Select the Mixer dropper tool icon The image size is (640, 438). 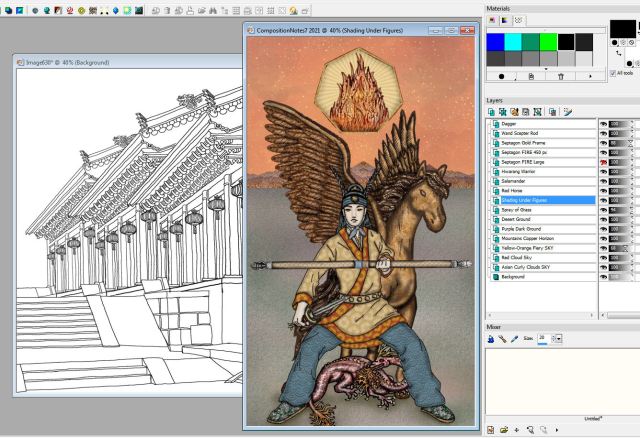pos(514,339)
